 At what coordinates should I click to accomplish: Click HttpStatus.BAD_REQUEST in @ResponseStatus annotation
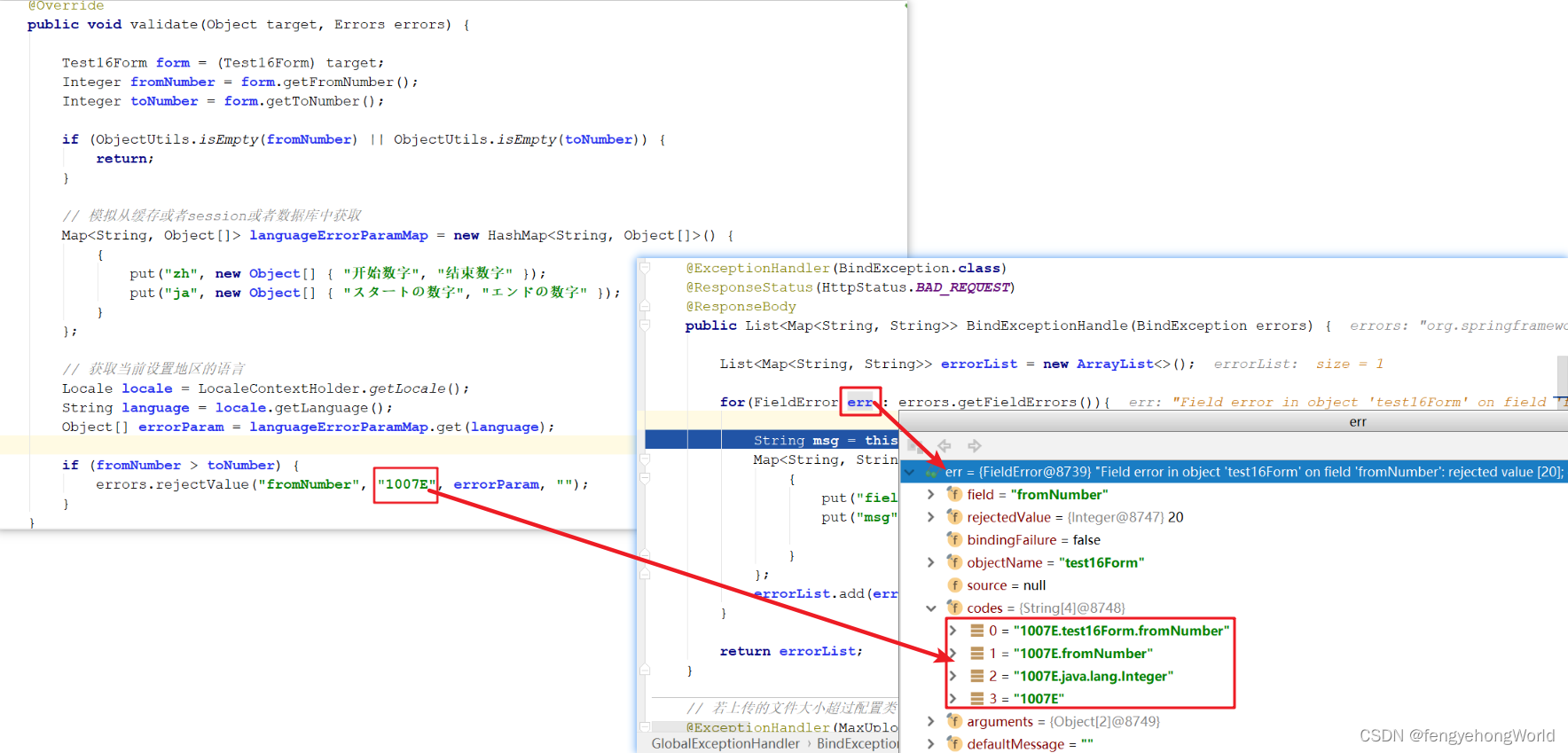click(x=917, y=287)
